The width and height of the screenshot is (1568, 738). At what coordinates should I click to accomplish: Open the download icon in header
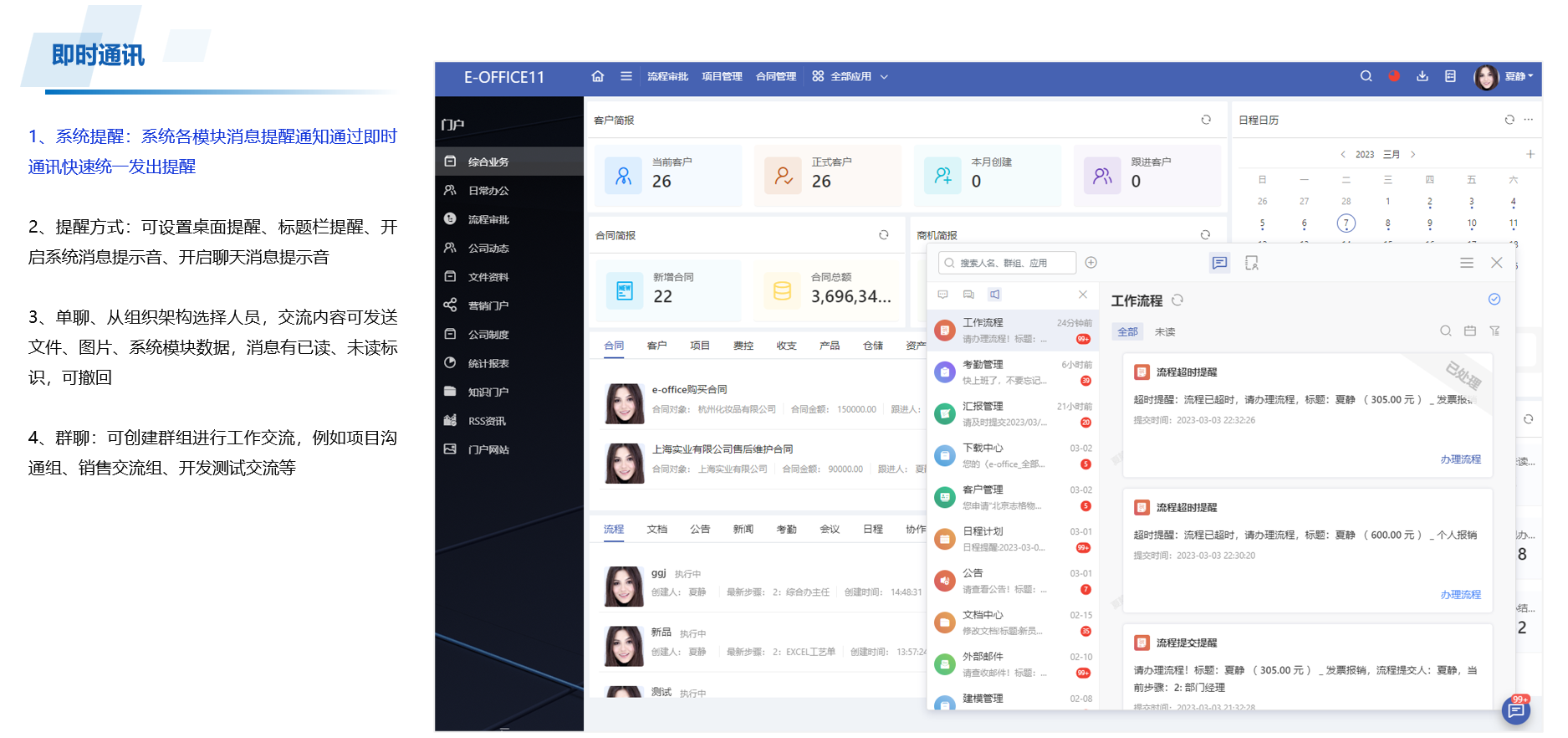[x=1422, y=76]
